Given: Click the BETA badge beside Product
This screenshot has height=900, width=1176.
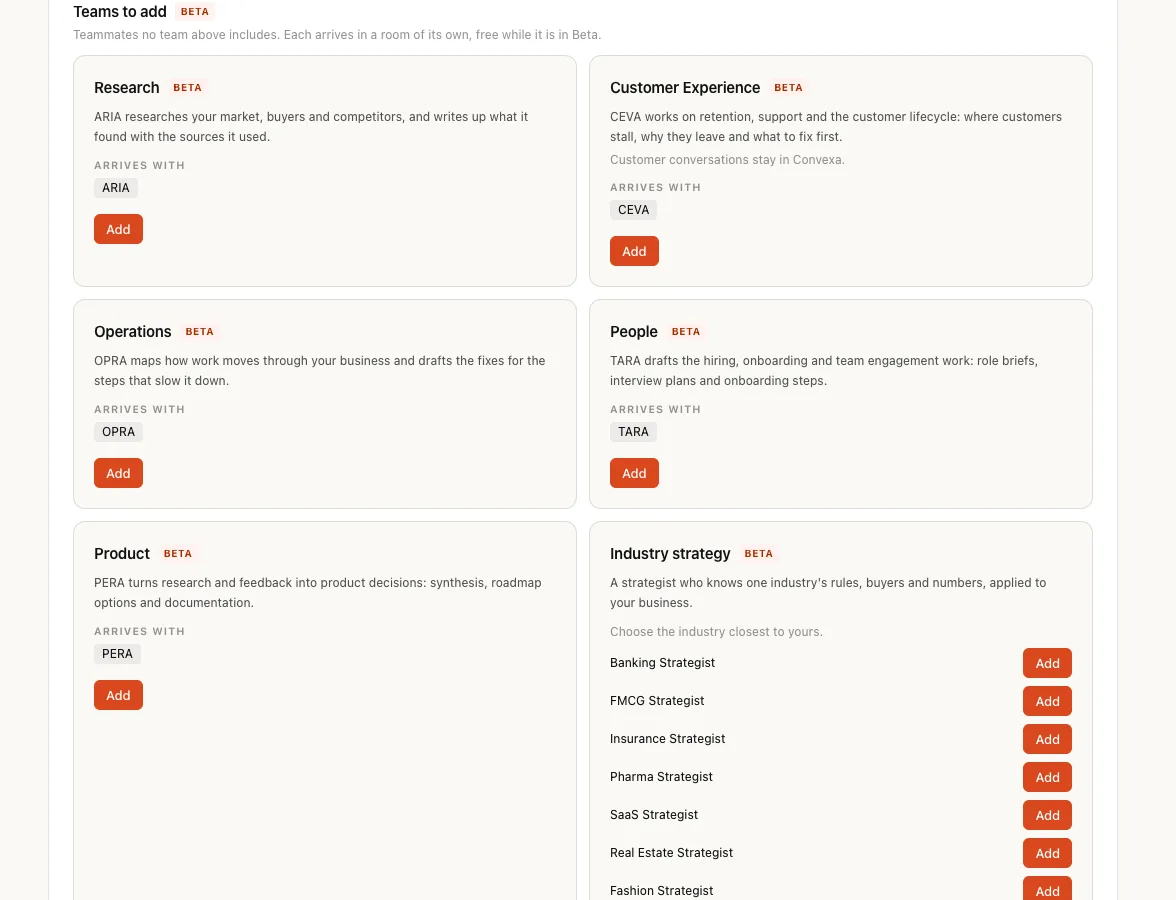Looking at the screenshot, I should [x=178, y=554].
